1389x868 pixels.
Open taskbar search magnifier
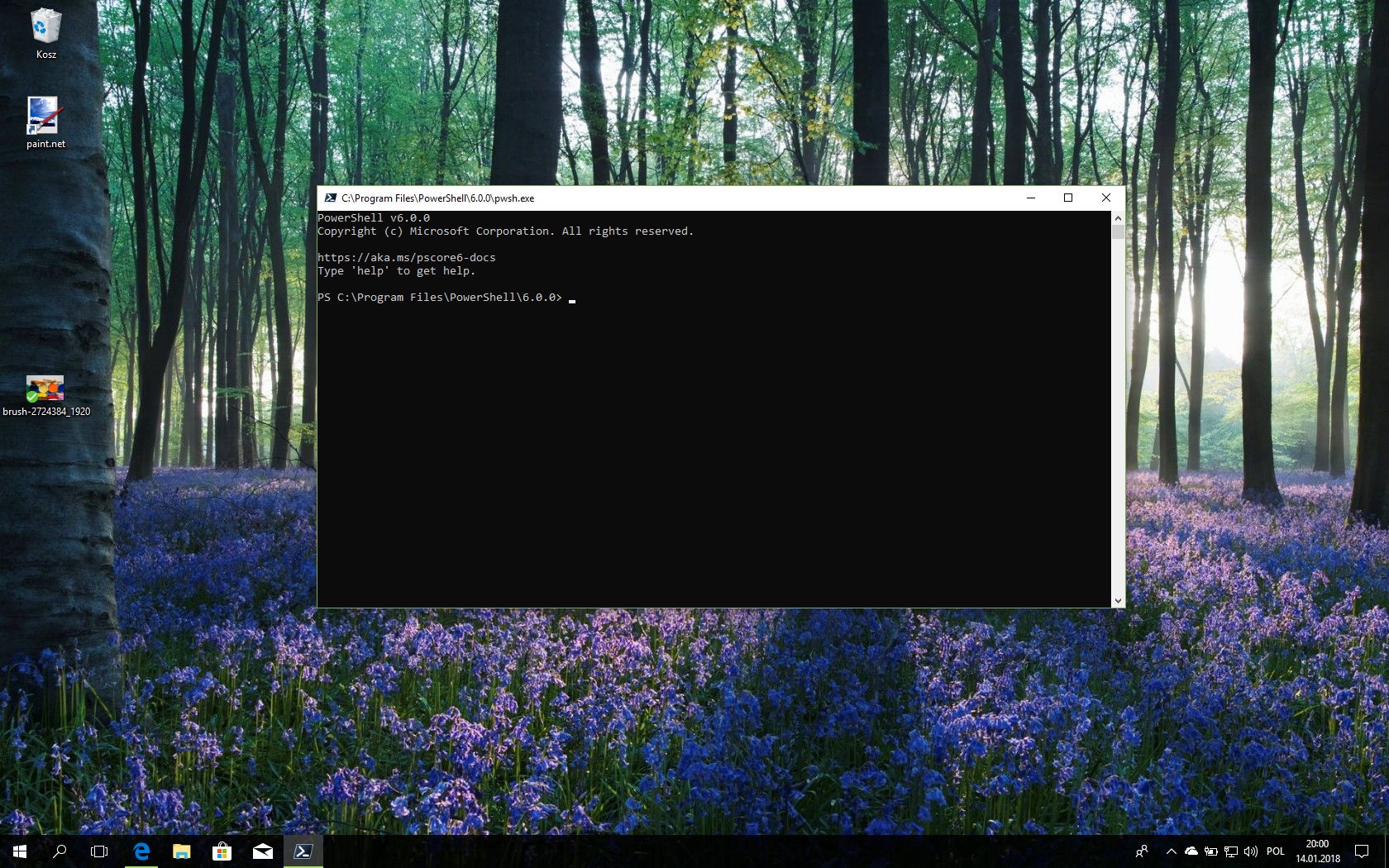click(x=60, y=851)
